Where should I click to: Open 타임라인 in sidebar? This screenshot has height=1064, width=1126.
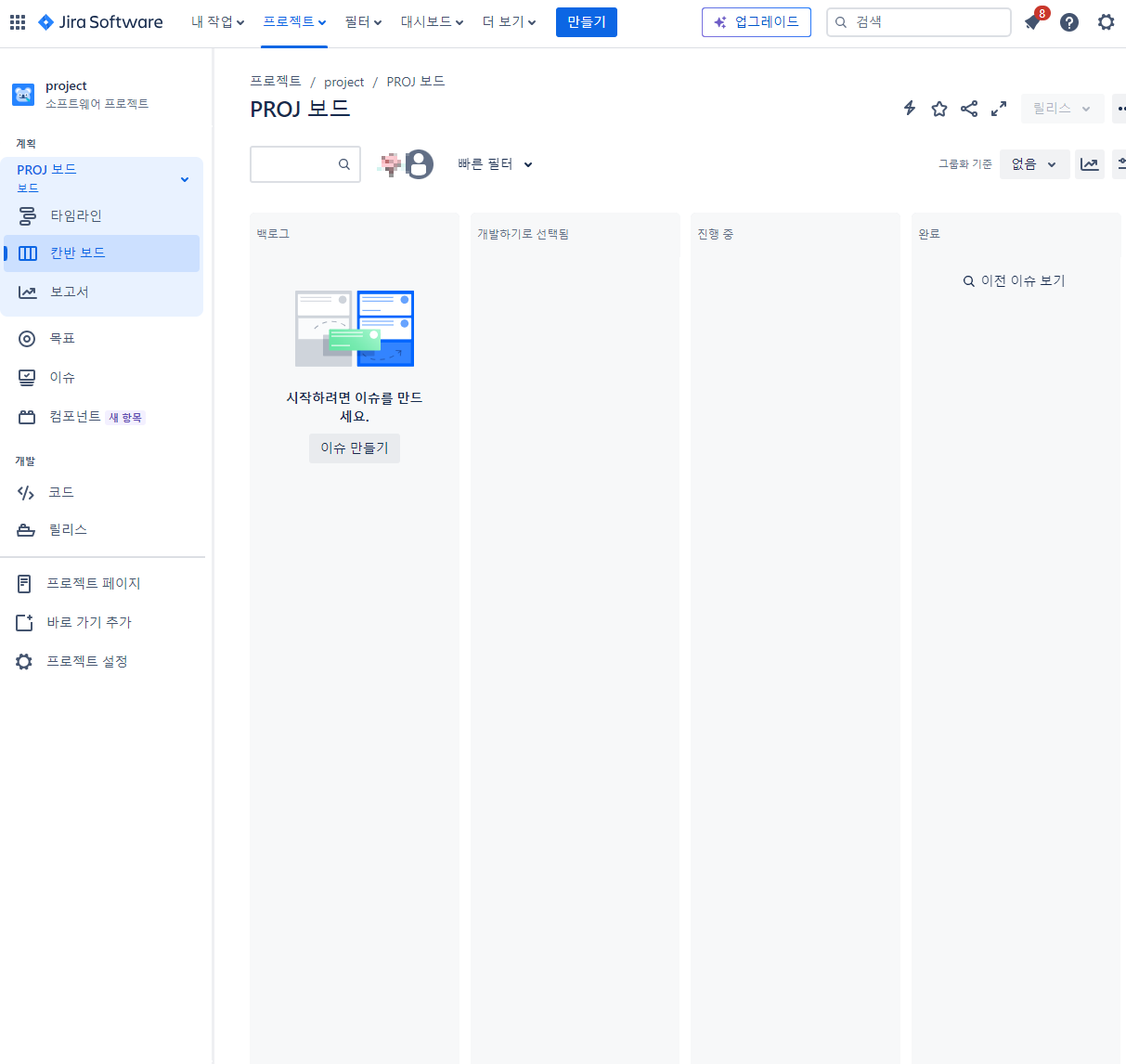pyautogui.click(x=102, y=215)
